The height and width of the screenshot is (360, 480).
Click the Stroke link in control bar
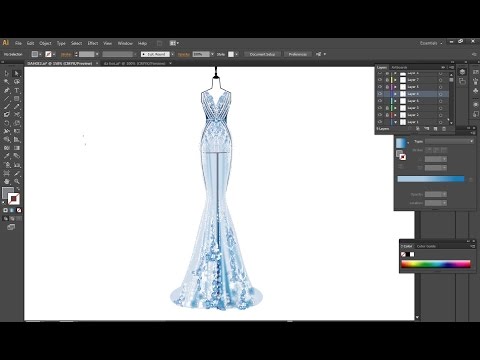coord(66,54)
